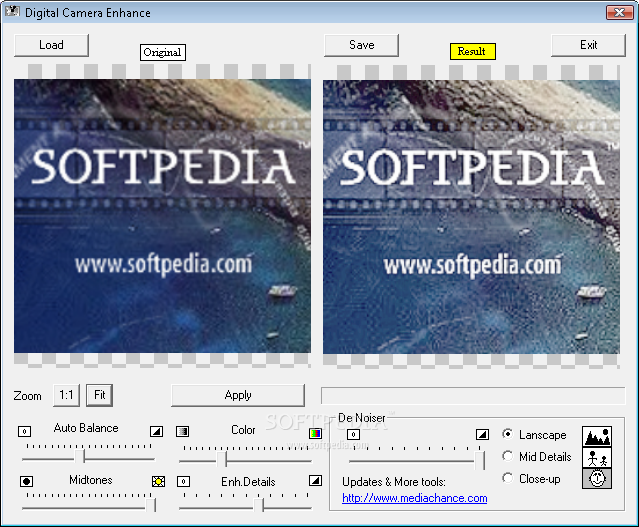
Task: Click the Auto Balance label text
Action: tap(86, 428)
